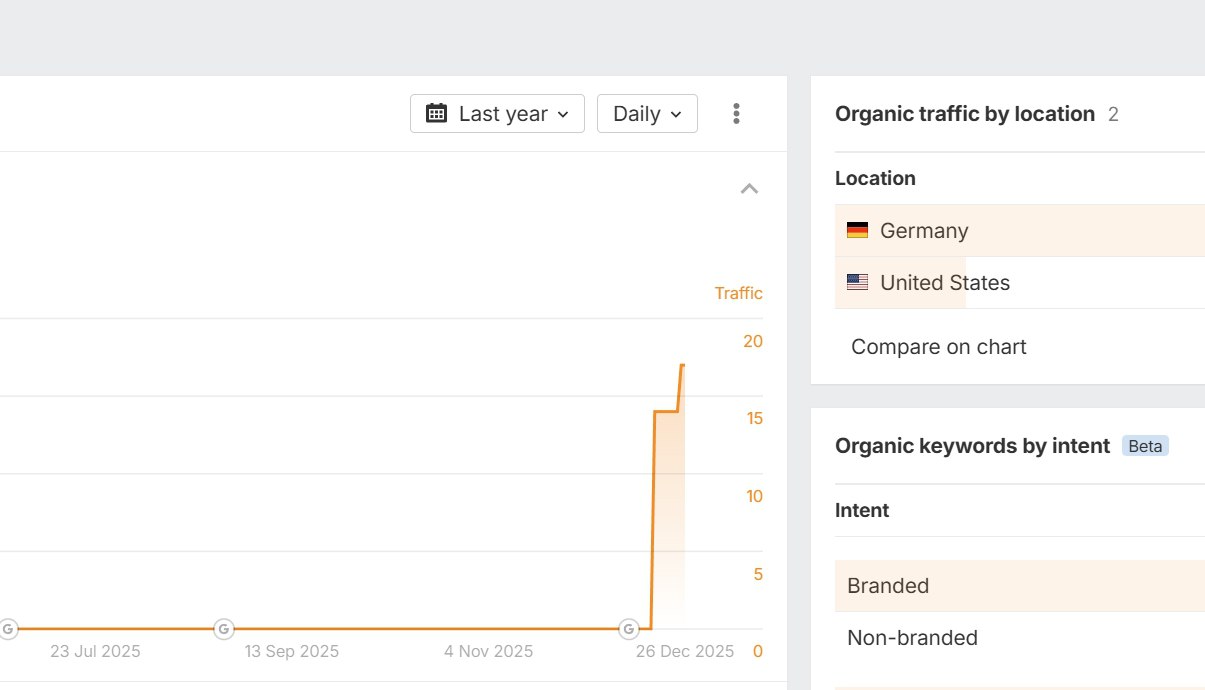Click the orange Traffic axis label
This screenshot has width=1205, height=690.
738,293
